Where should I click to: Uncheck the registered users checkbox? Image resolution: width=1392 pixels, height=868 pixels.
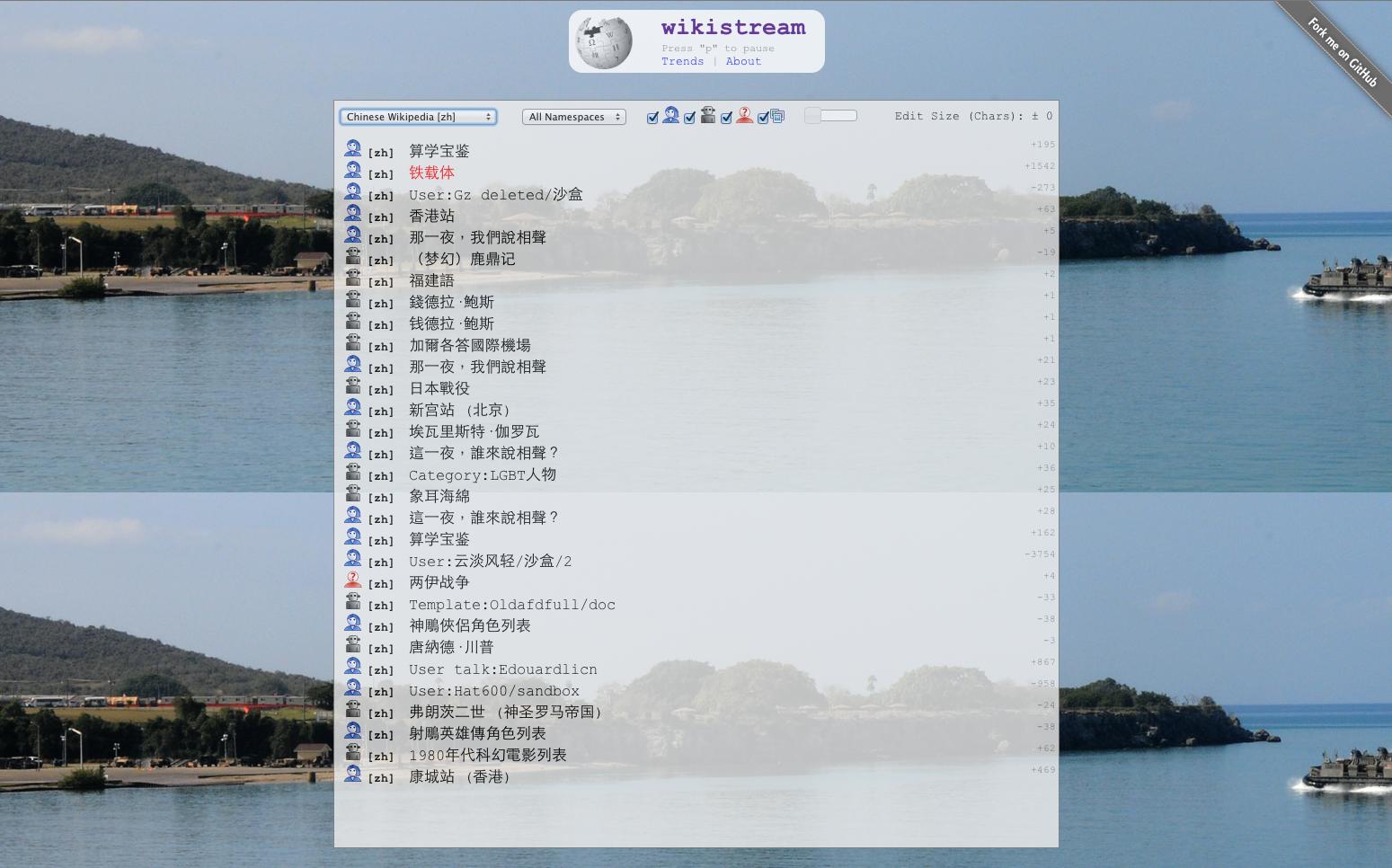653,118
